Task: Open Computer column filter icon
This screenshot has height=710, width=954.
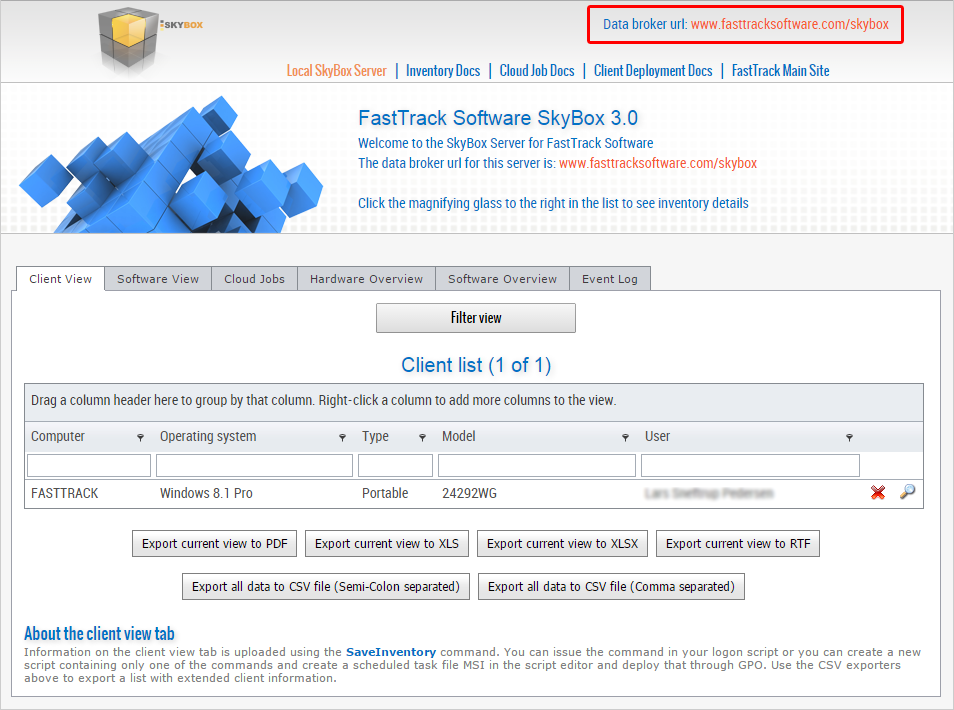Action: click(x=141, y=437)
